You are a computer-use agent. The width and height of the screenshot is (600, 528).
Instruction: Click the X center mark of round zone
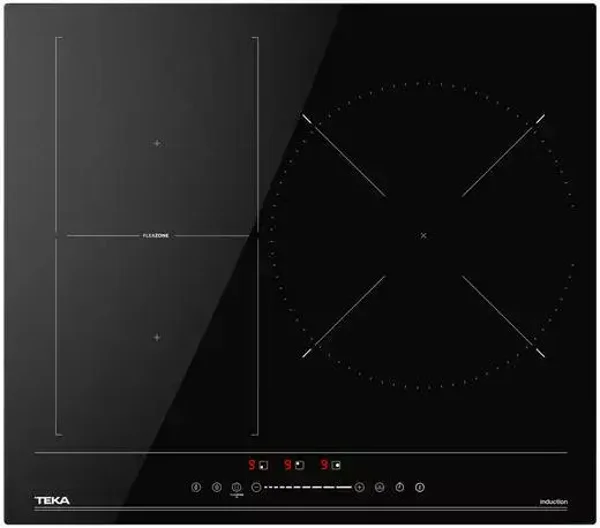(x=423, y=236)
